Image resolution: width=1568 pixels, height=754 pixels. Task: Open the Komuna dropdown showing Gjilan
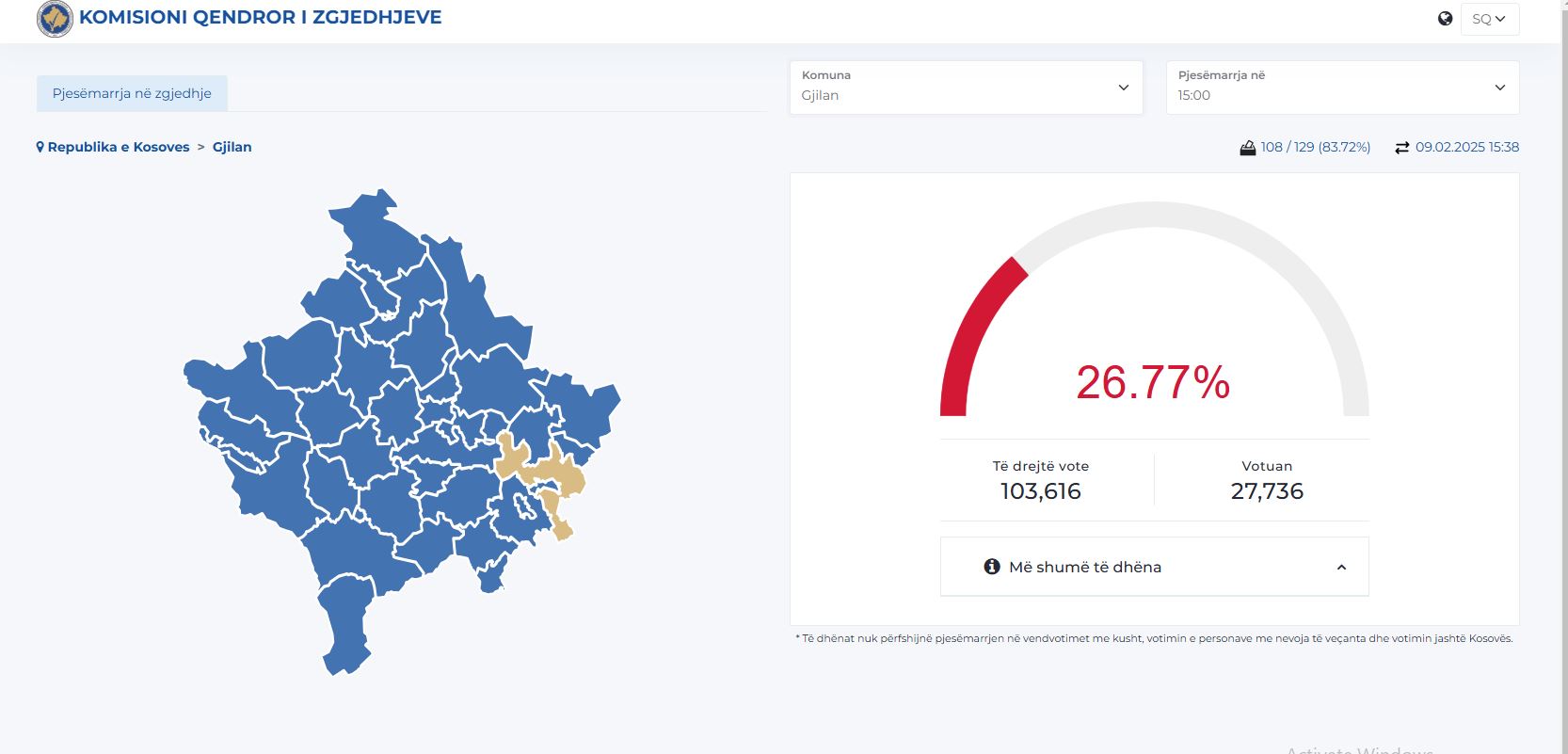tap(966, 88)
